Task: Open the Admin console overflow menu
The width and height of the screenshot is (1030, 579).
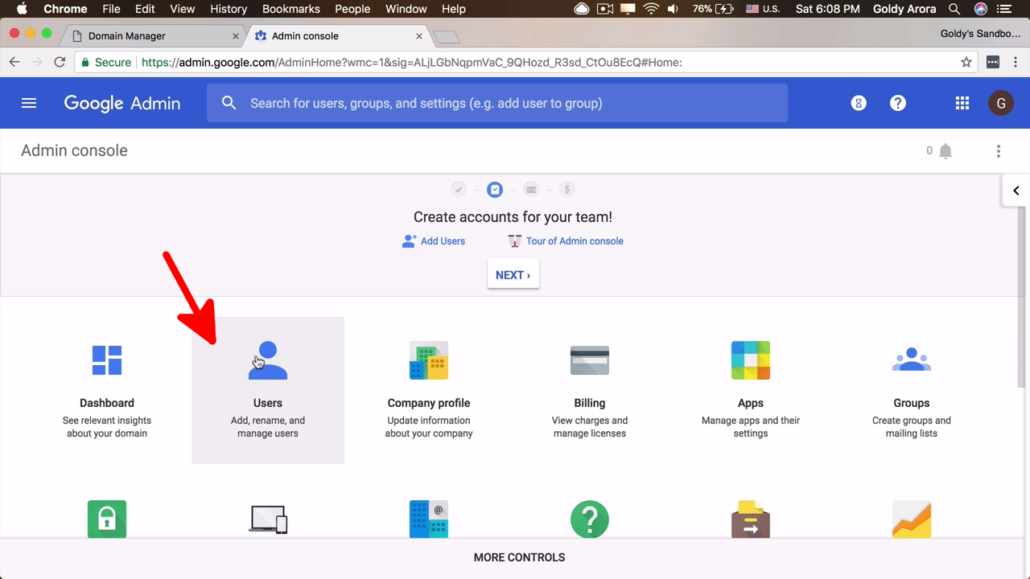Action: point(997,150)
